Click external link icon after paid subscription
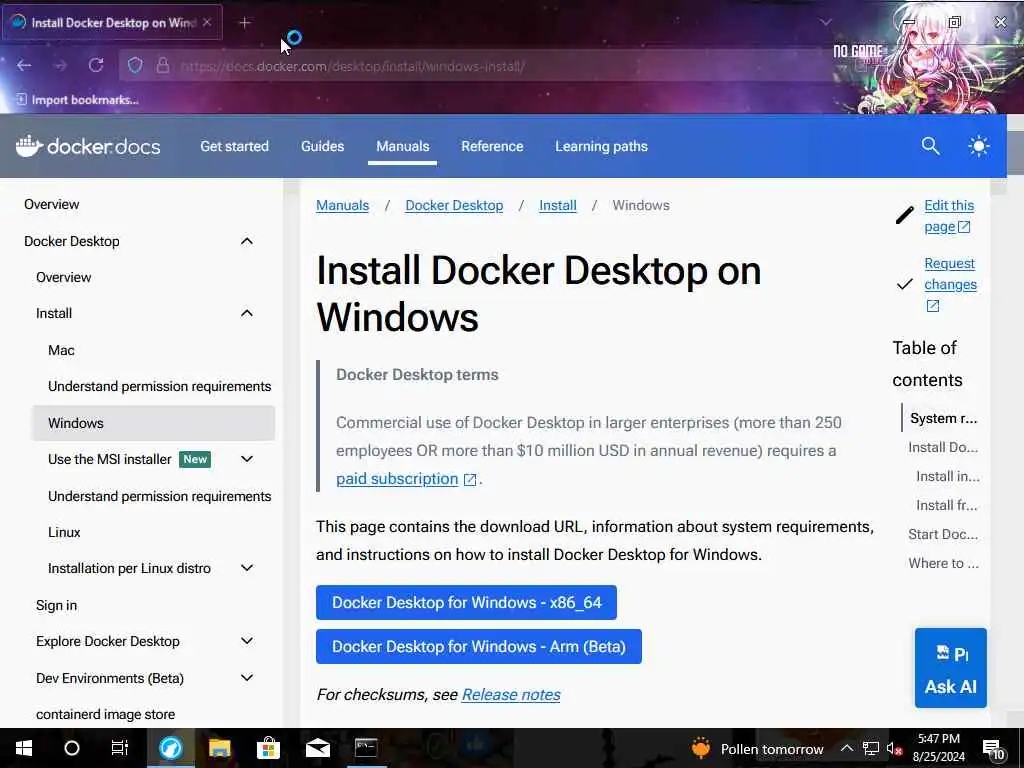 pos(470,479)
